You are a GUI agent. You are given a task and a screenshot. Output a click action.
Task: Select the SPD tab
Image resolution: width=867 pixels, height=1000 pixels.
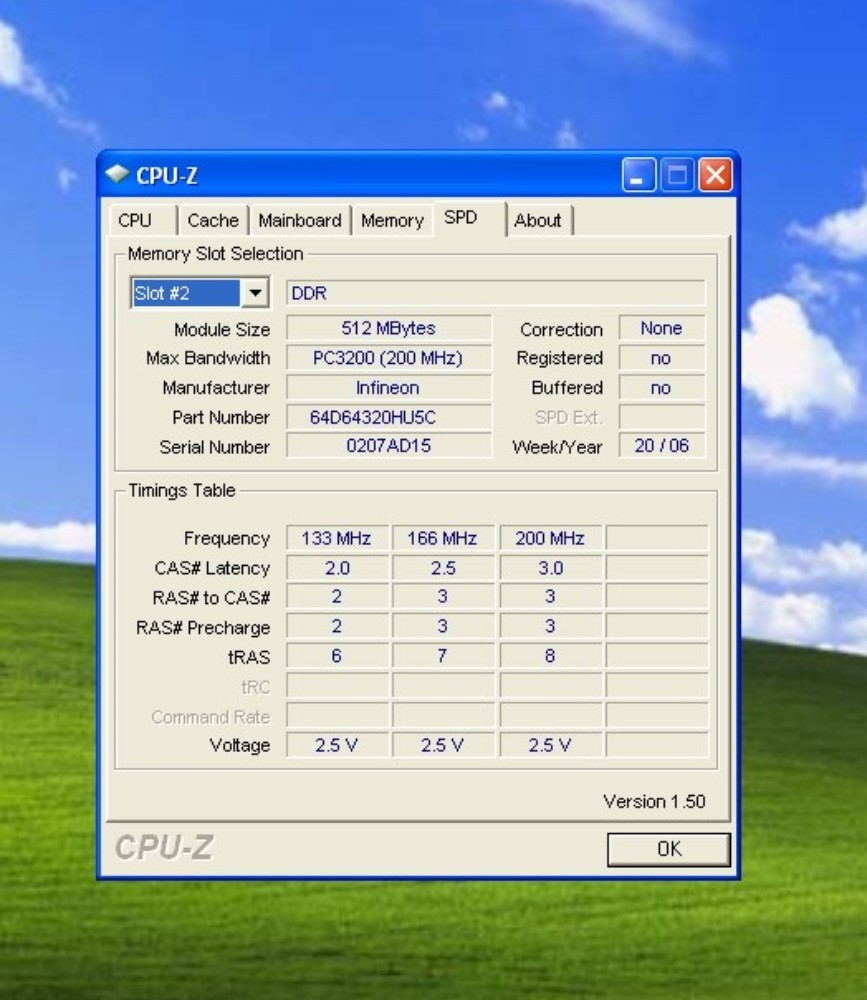470,219
